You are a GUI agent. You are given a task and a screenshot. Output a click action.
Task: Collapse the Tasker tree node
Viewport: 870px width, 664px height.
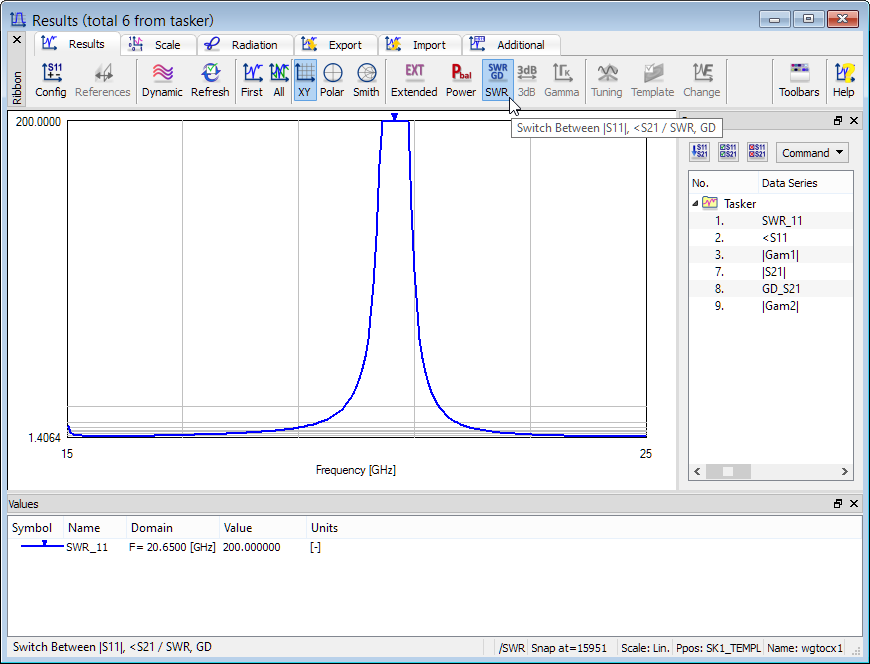pos(695,203)
